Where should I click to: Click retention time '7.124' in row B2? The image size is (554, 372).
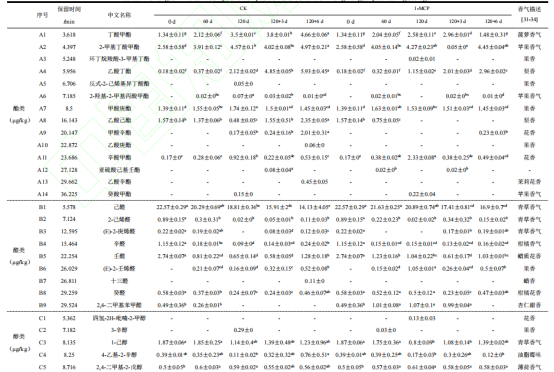69,219
